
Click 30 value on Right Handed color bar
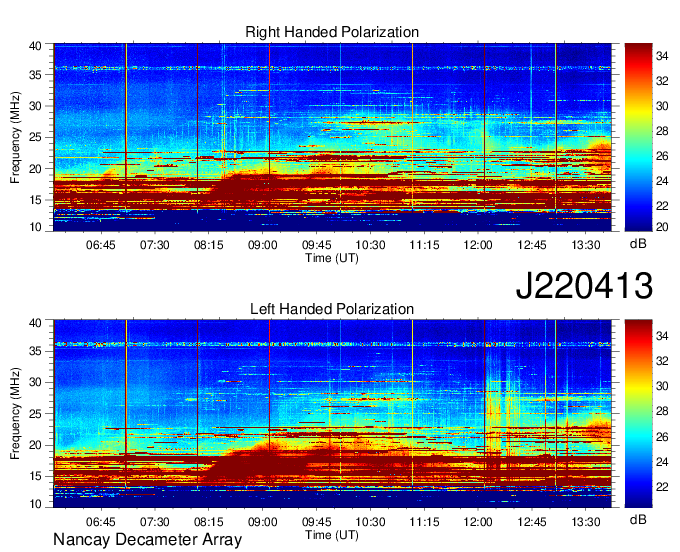click(x=662, y=106)
